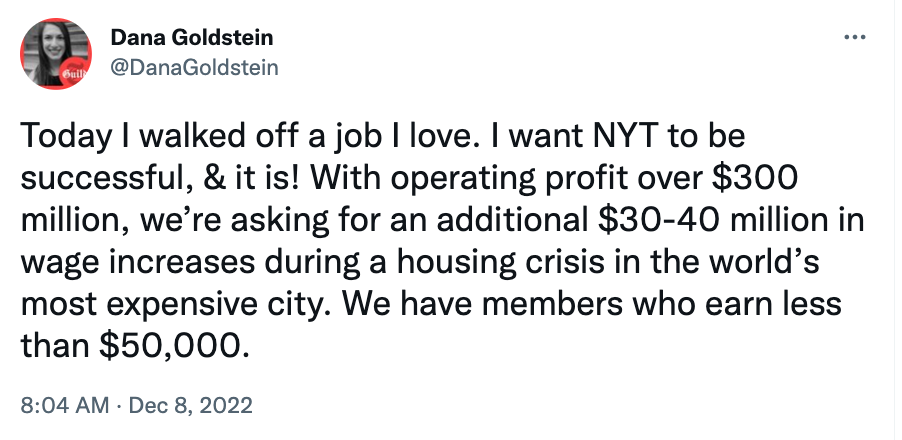Image resolution: width=902 pixels, height=440 pixels.
Task: Open the Dana Goldstein display name link
Action: click(191, 39)
